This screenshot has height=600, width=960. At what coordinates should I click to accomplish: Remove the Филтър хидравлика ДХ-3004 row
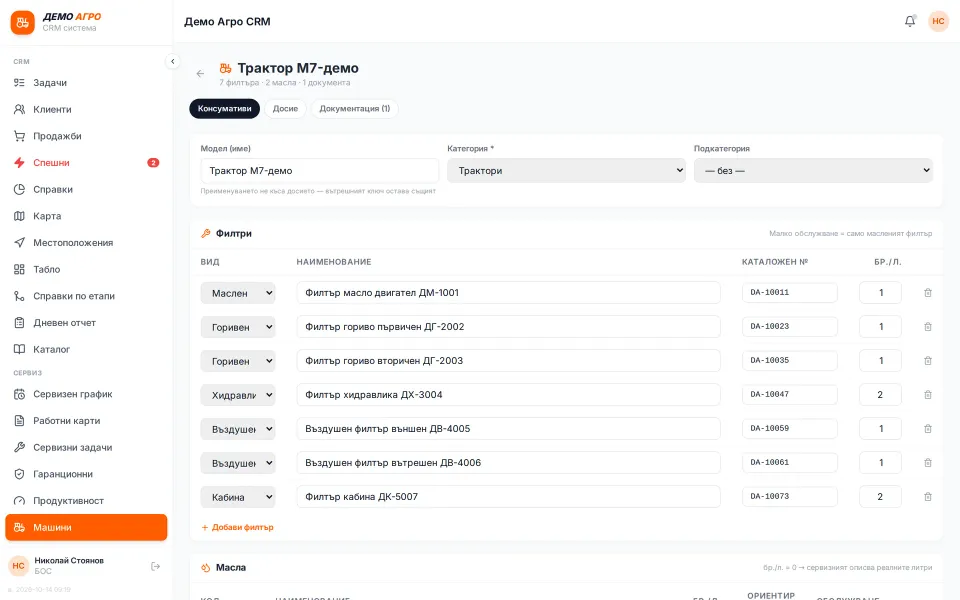(x=928, y=395)
